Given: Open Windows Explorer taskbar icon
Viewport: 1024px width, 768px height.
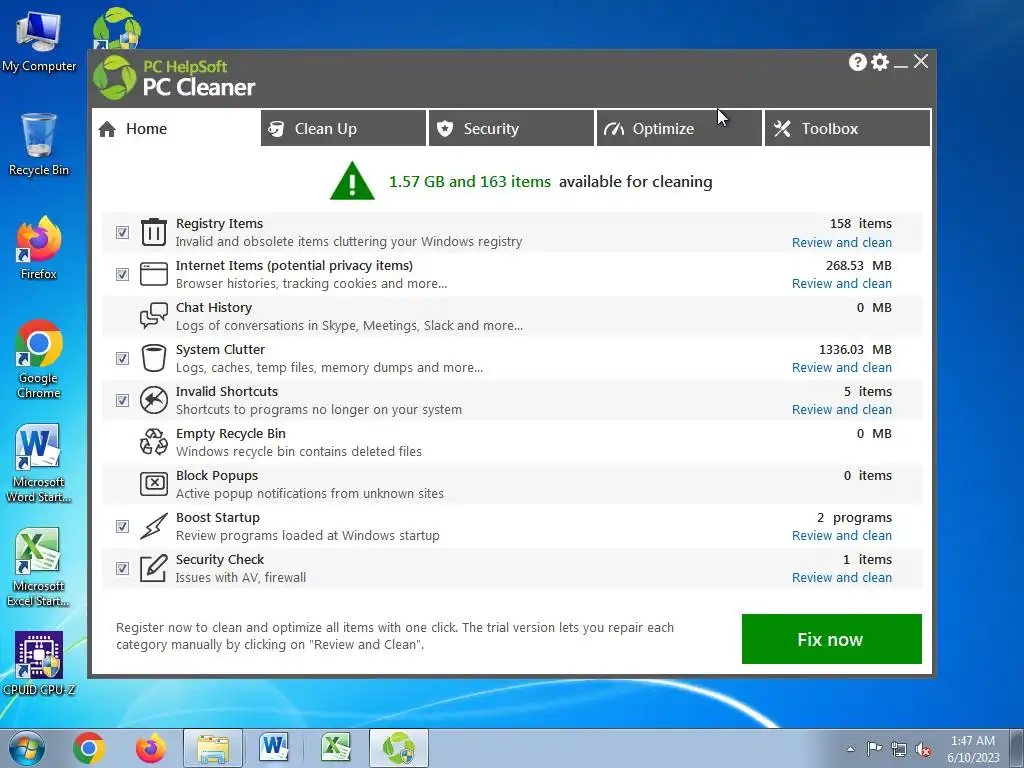Looking at the screenshot, I should (x=213, y=748).
